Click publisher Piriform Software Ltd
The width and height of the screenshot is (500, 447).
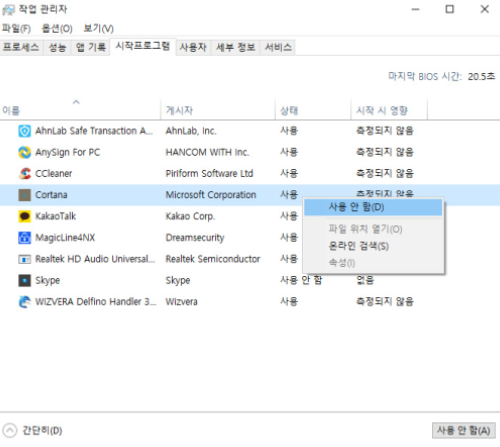pyautogui.click(x=209, y=174)
